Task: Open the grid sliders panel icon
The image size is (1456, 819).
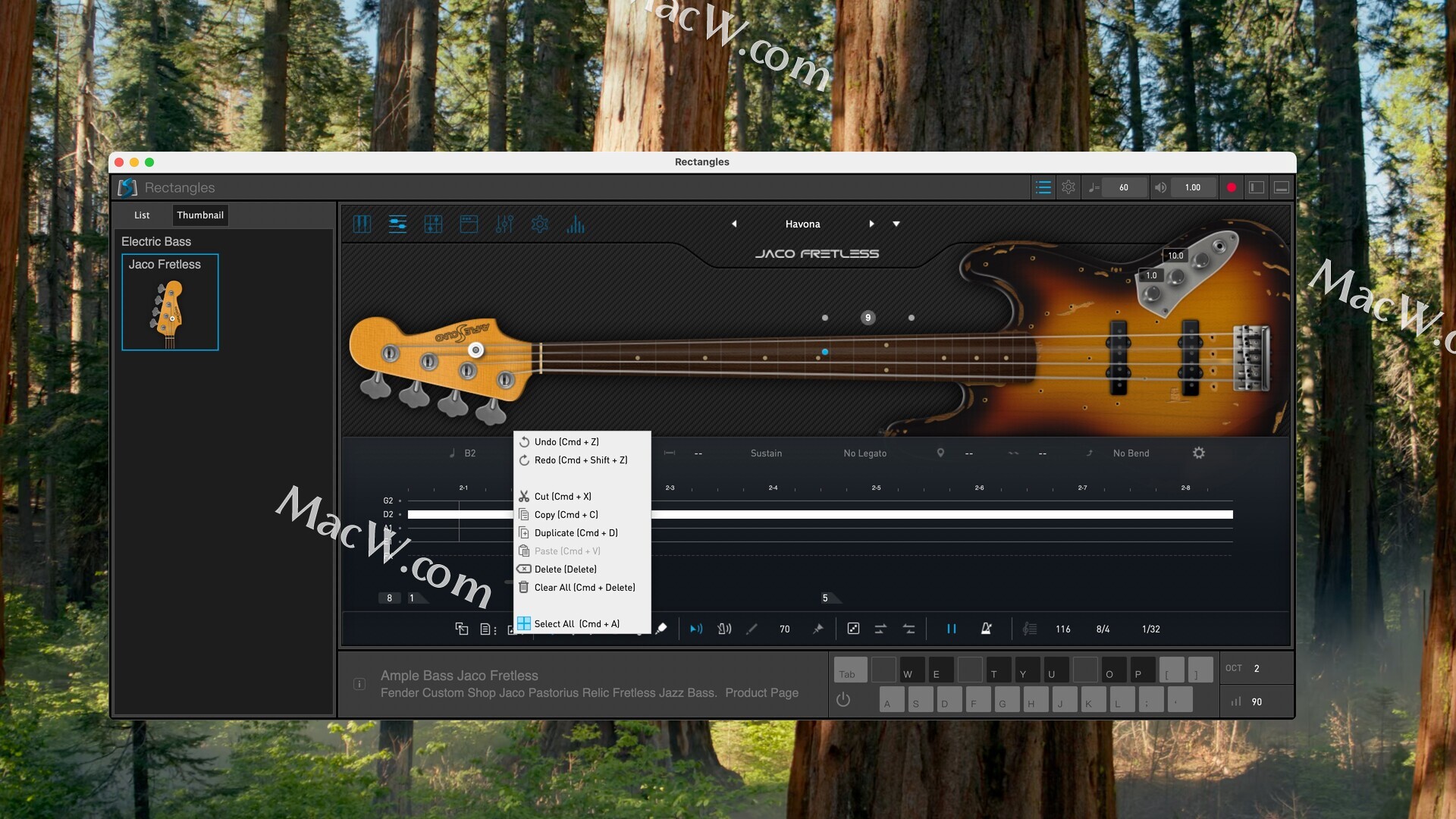Action: click(433, 224)
